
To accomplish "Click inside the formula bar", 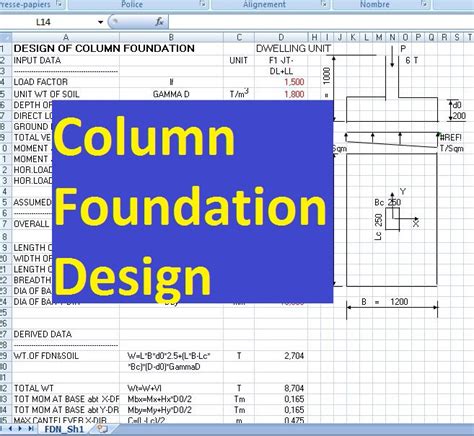I will [x=320, y=22].
